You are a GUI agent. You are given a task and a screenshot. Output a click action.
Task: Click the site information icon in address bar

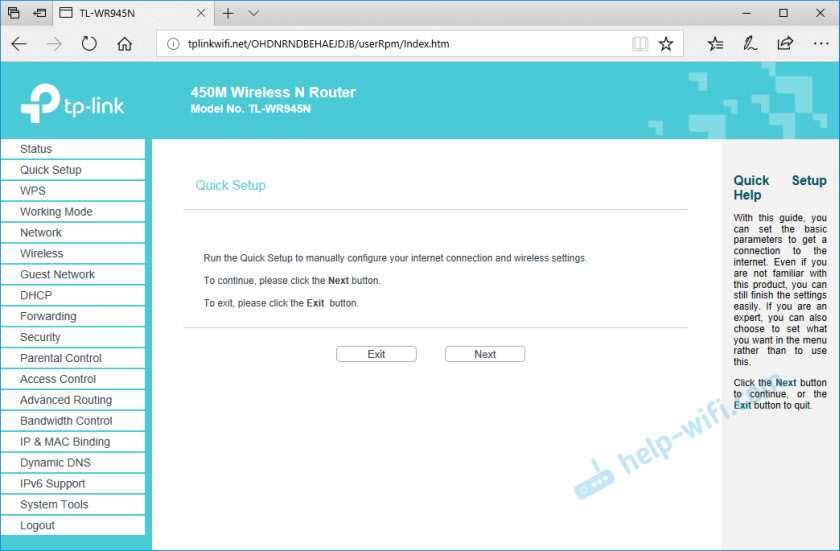click(x=172, y=44)
